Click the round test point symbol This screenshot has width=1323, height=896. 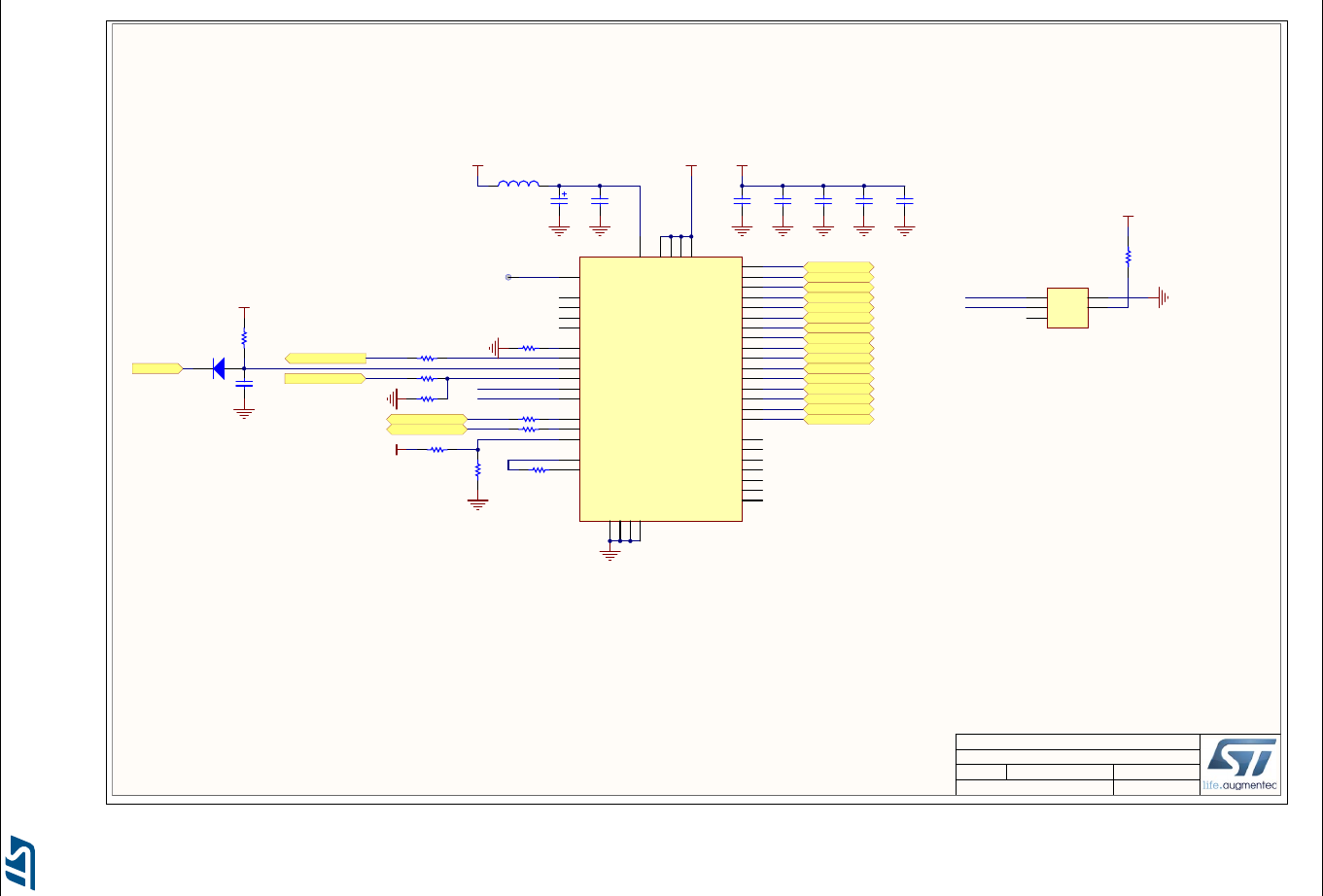(x=508, y=277)
